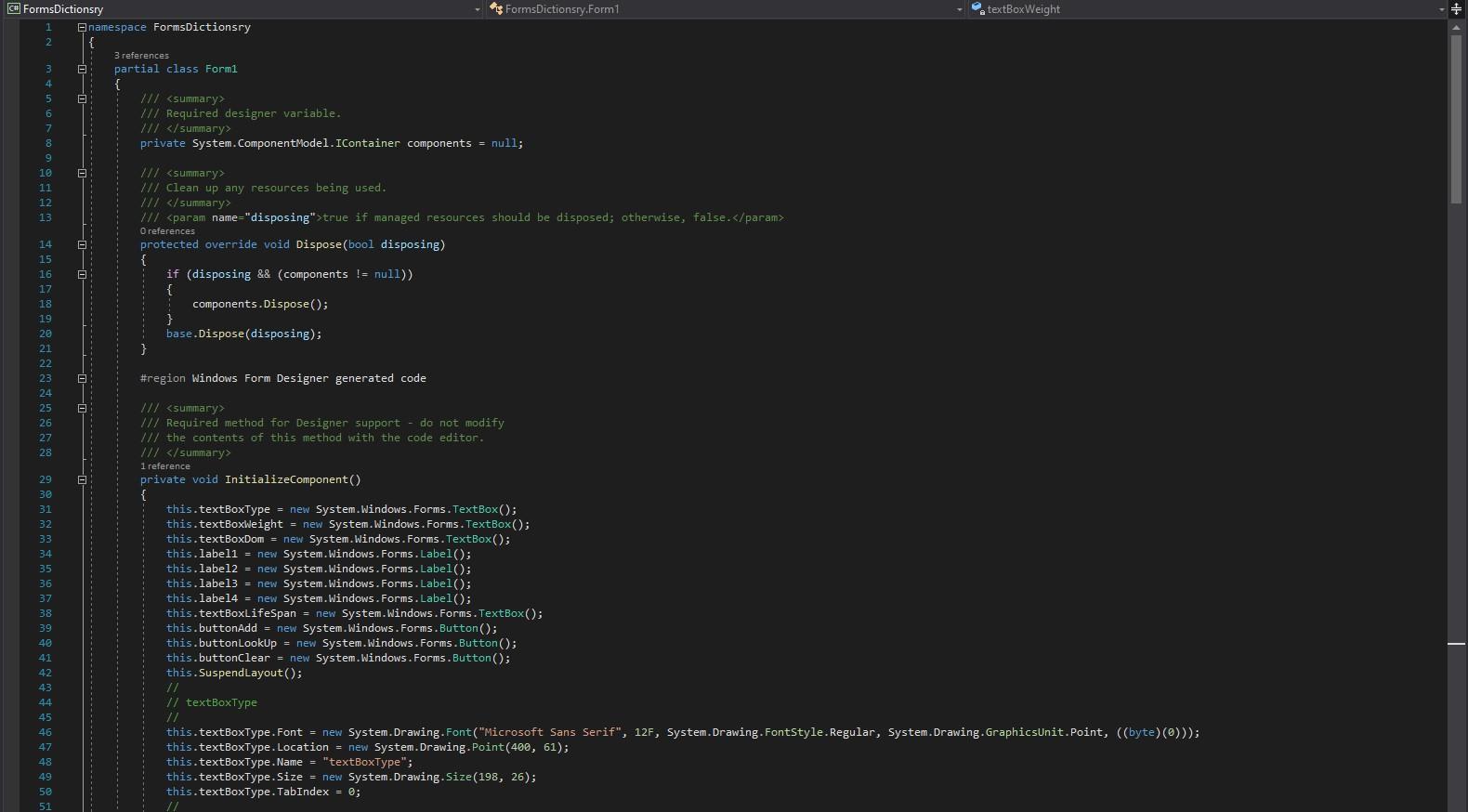Click the C# project icon beside FormsDictionsry

(x=13, y=9)
